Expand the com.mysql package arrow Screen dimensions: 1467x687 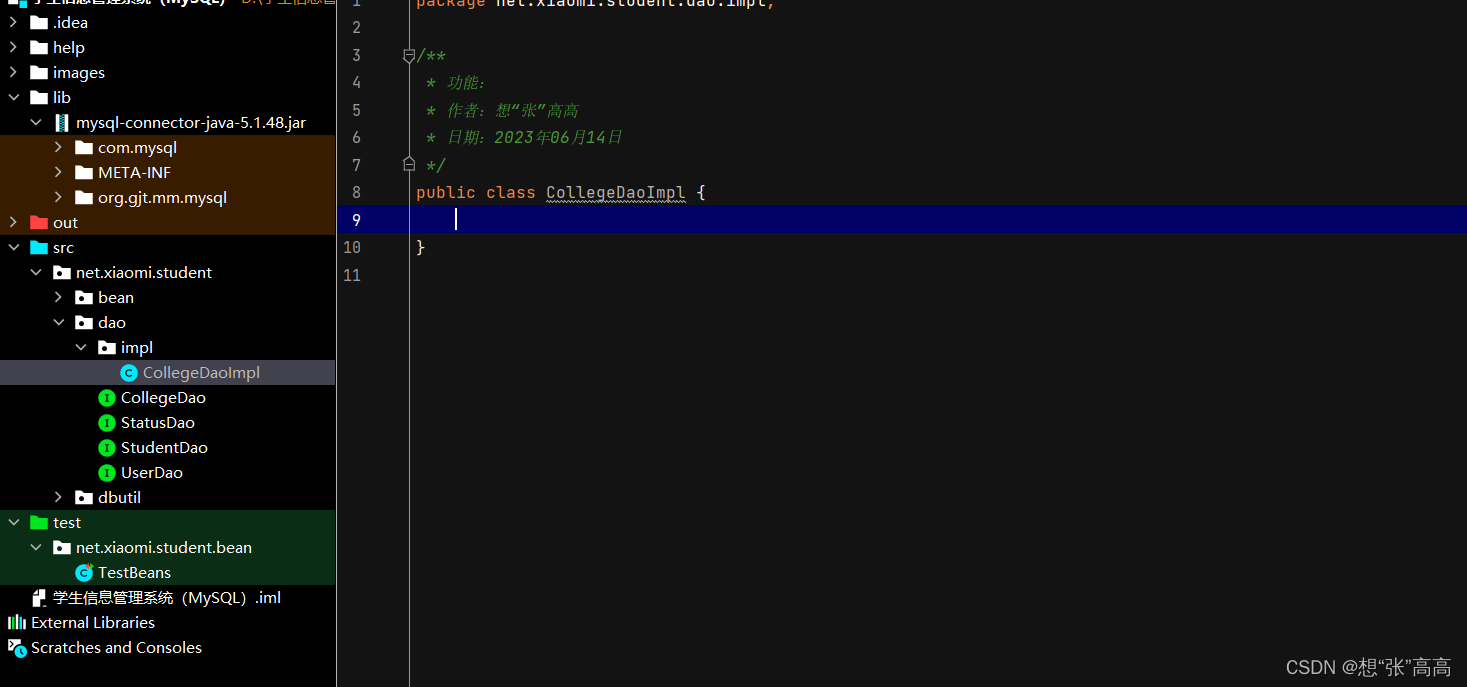(58, 147)
